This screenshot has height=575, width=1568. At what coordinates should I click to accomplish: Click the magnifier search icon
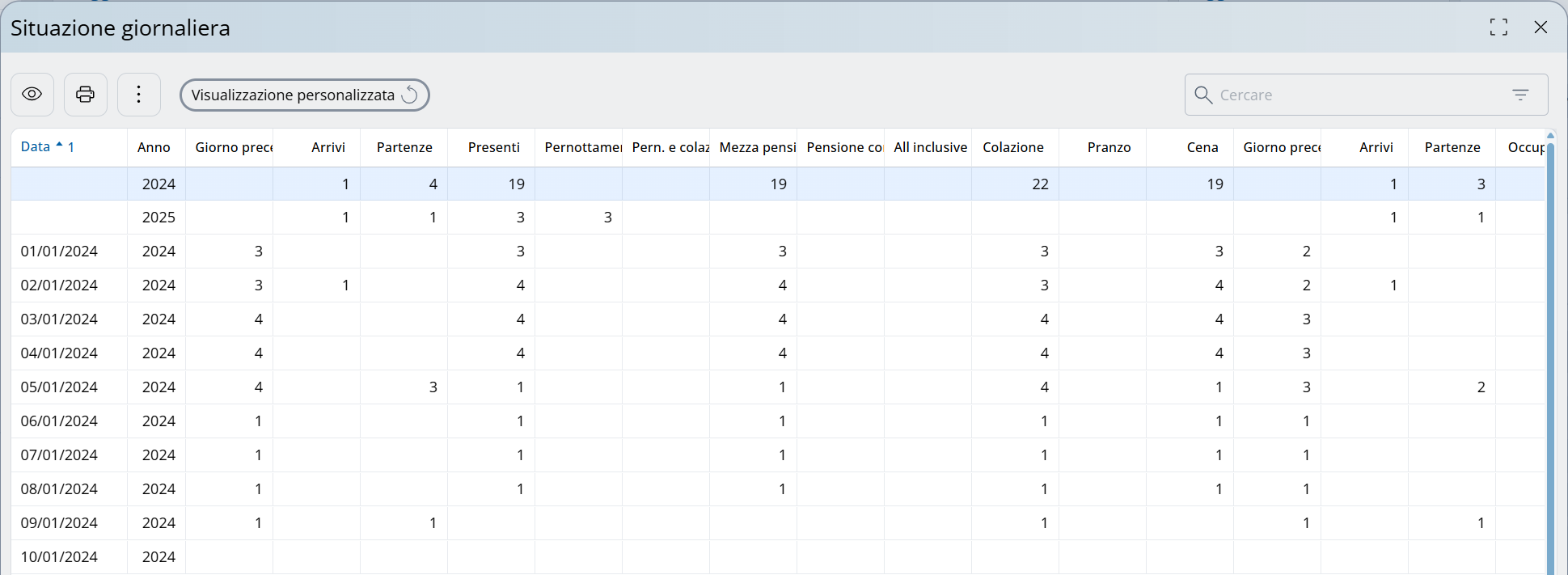click(x=1202, y=95)
